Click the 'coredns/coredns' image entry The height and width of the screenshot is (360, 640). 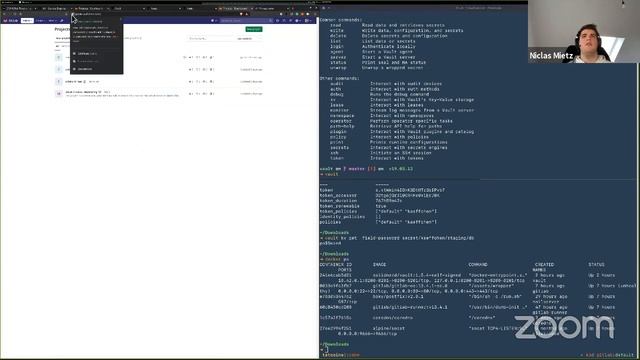393,318
